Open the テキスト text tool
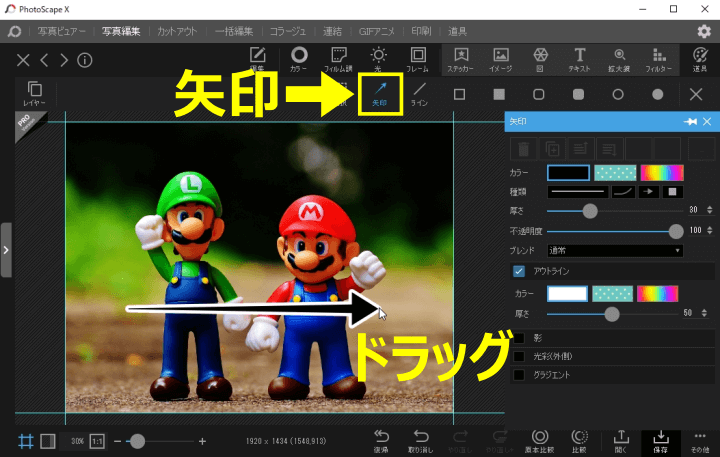Screen dimensions: 720x457 (x=579, y=59)
